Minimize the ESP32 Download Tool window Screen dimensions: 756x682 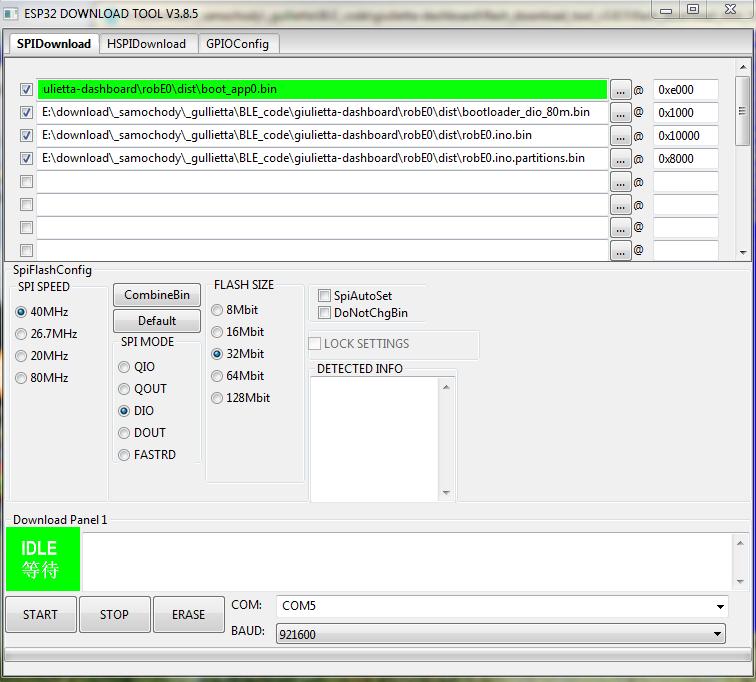tap(666, 10)
